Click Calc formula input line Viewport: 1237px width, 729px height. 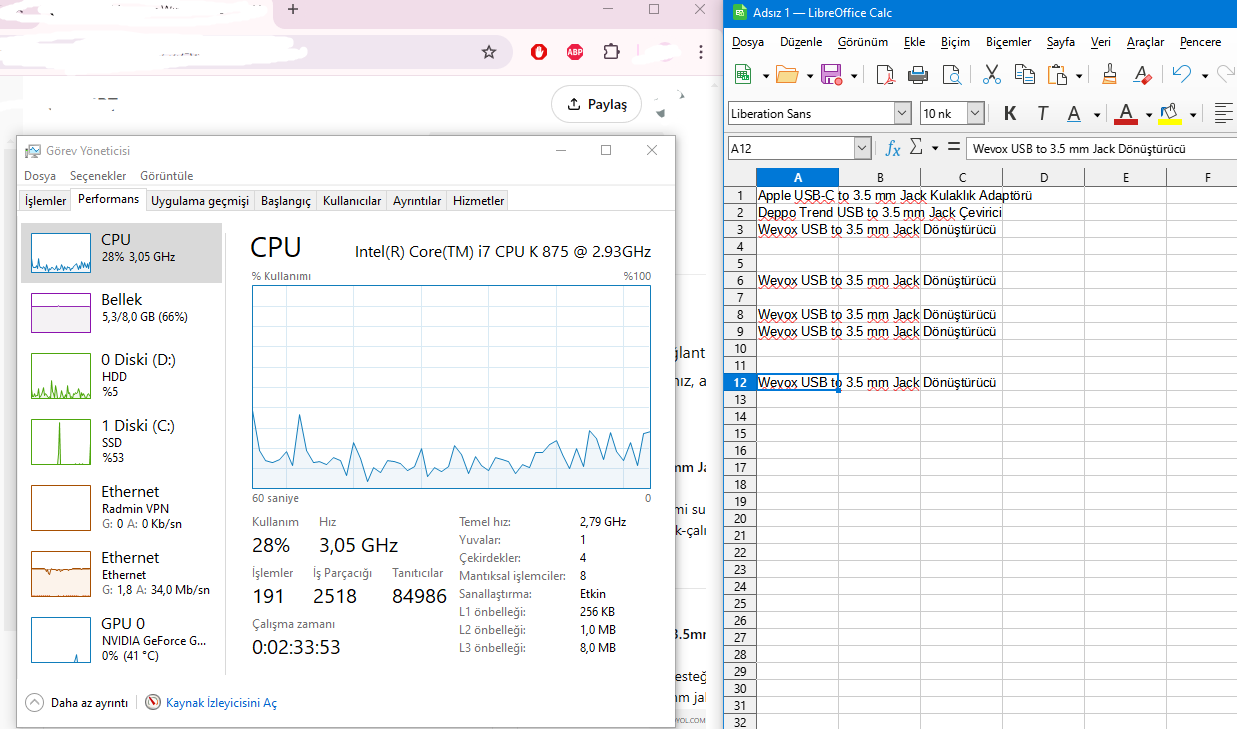1101,148
